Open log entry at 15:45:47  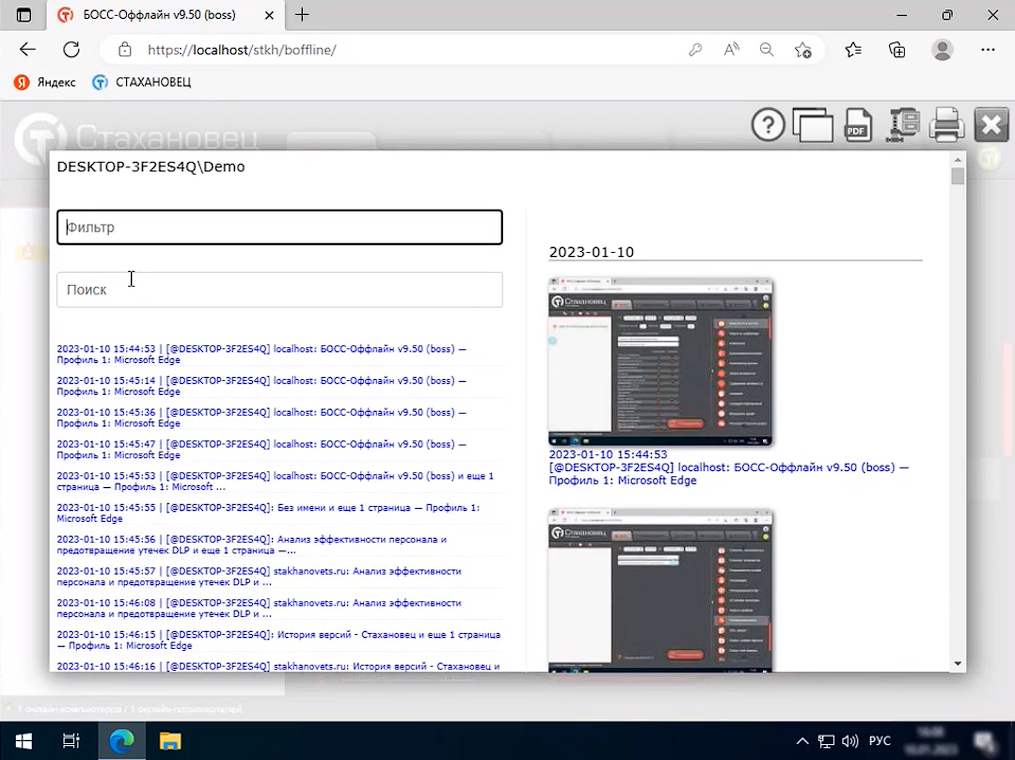(x=262, y=449)
